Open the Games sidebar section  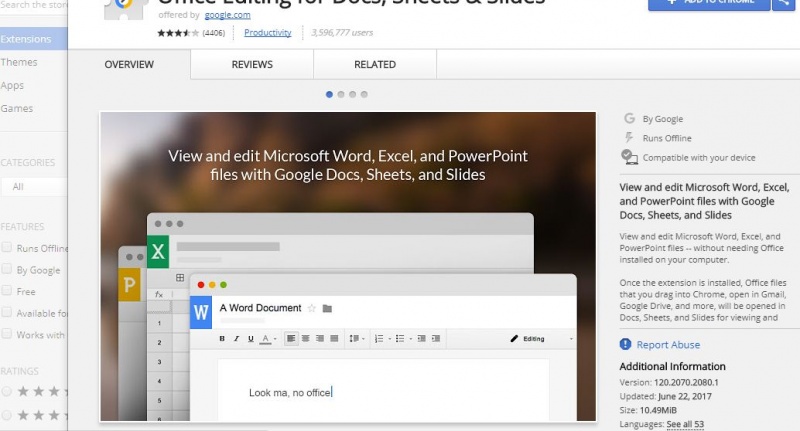[16, 108]
